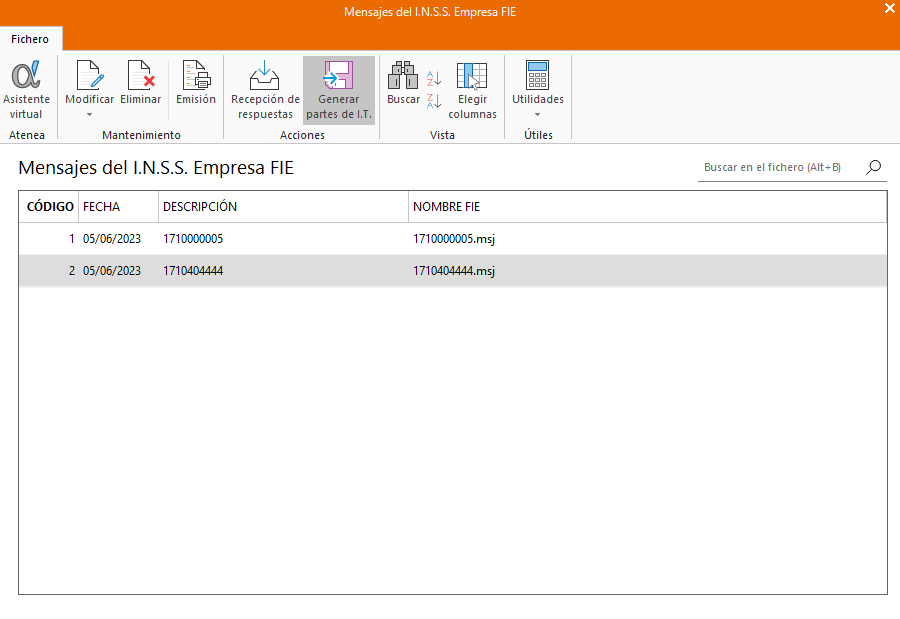This screenshot has height=619, width=900.
Task: Open Elegir columnas column chooser
Action: (x=472, y=76)
